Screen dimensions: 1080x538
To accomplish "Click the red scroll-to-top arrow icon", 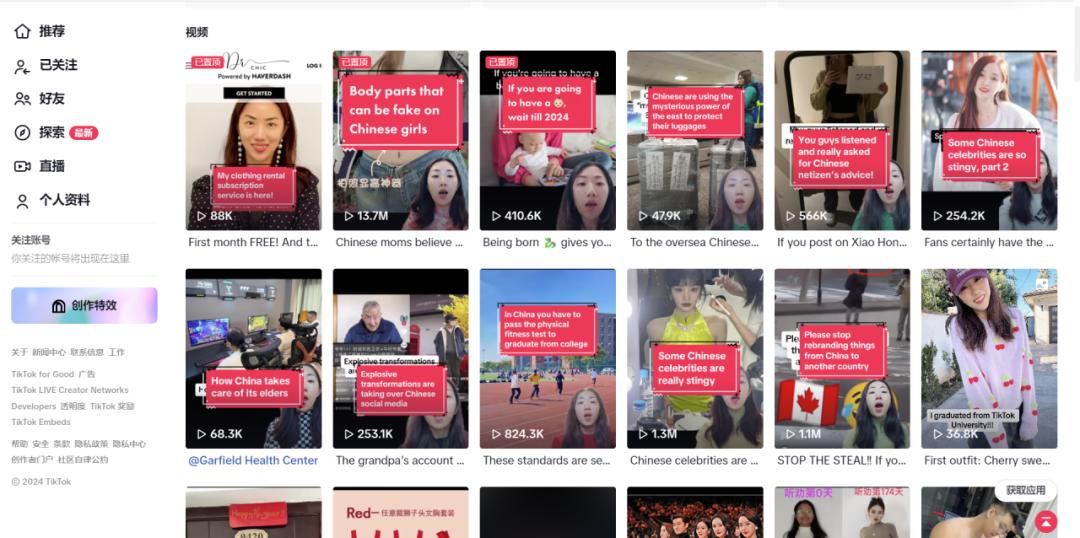I will point(1046,521).
